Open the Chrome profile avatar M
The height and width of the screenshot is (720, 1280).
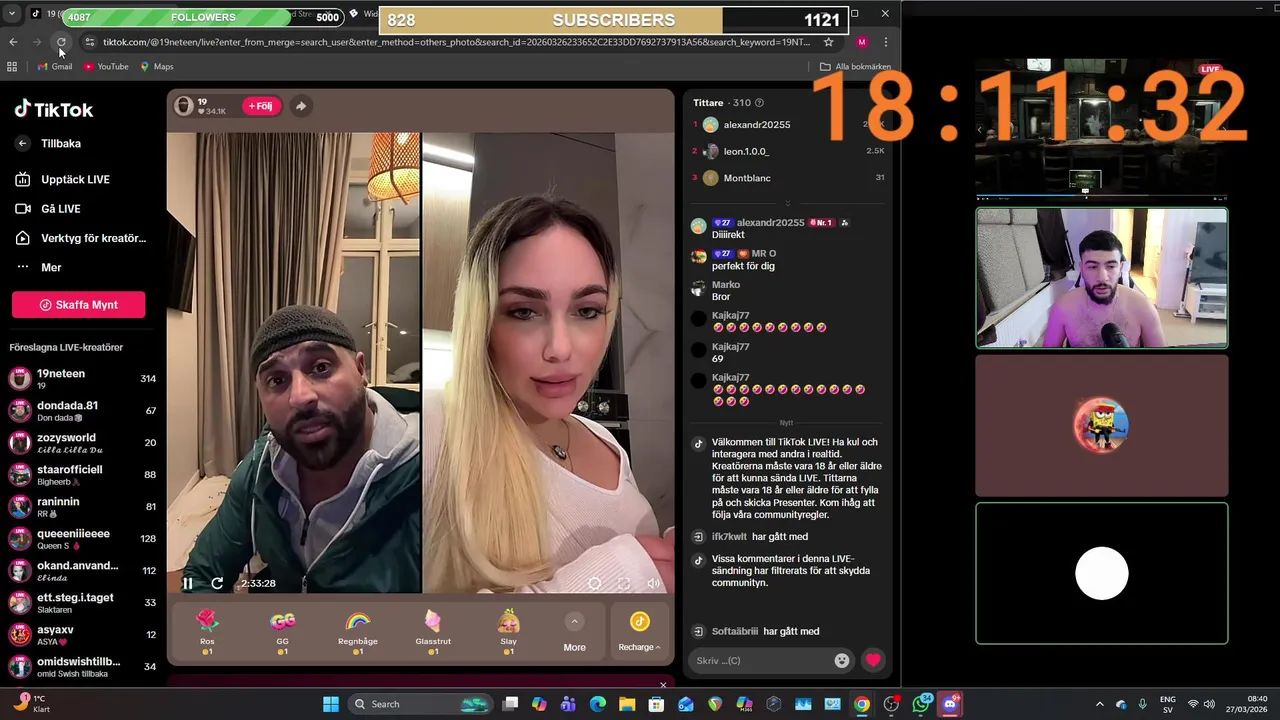[861, 42]
